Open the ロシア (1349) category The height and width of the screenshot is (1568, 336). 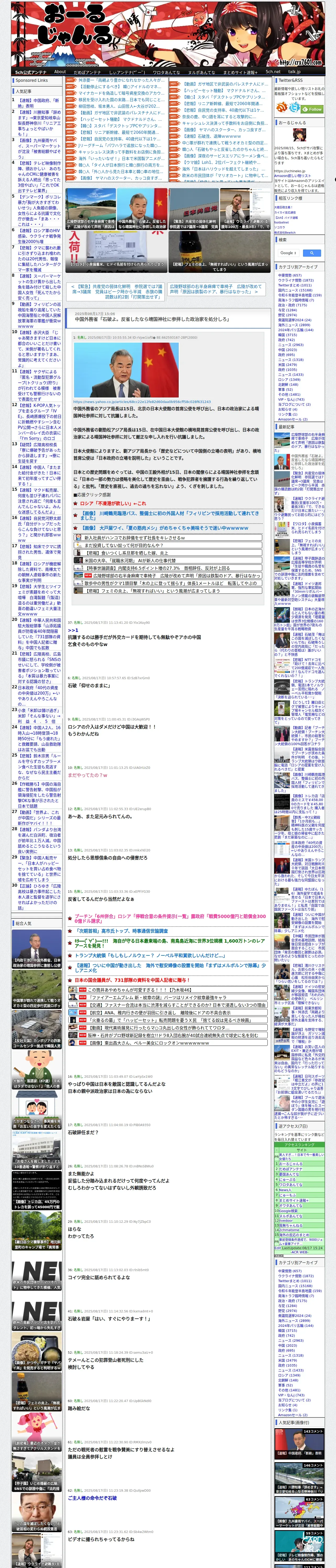coord(290,379)
